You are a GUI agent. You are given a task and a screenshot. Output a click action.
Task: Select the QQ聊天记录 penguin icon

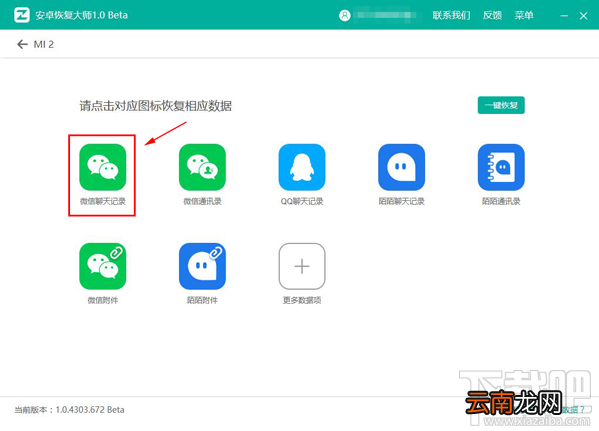pyautogui.click(x=302, y=167)
